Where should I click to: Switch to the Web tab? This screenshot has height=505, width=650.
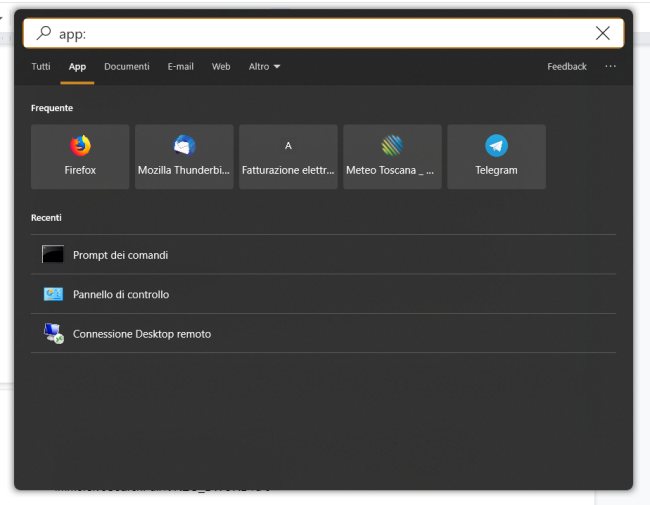[221, 67]
